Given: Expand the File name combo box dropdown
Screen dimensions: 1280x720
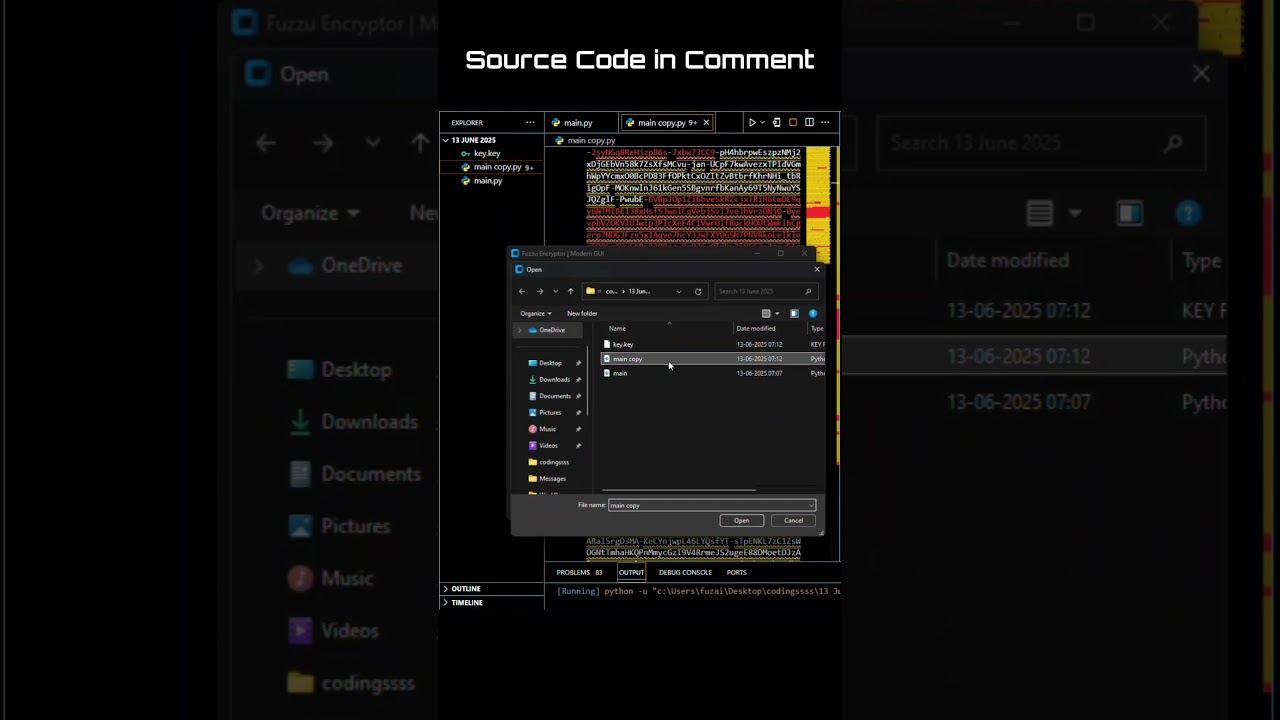Looking at the screenshot, I should point(810,506).
